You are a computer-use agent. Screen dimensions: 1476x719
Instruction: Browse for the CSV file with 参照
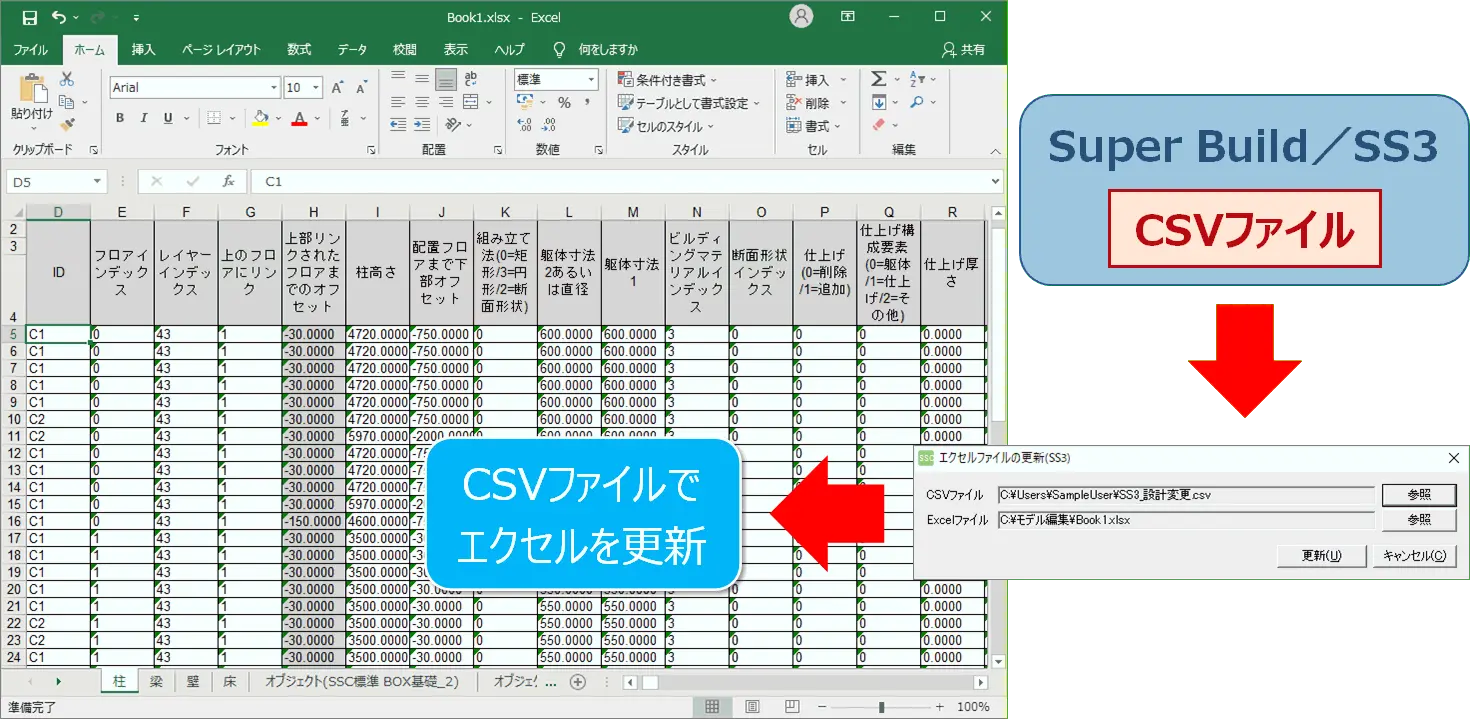point(1419,495)
